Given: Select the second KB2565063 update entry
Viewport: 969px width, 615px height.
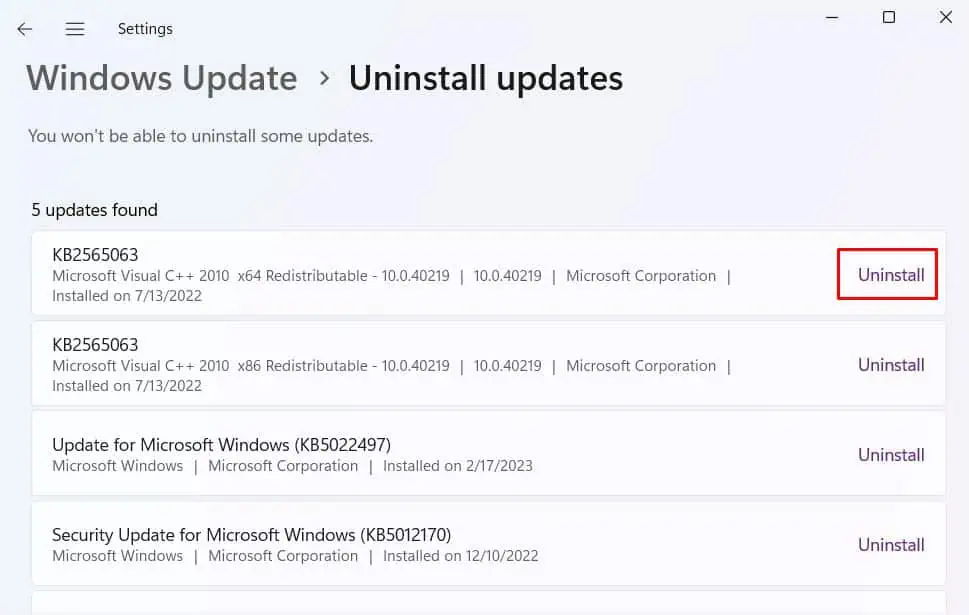Looking at the screenshot, I should (x=400, y=364).
